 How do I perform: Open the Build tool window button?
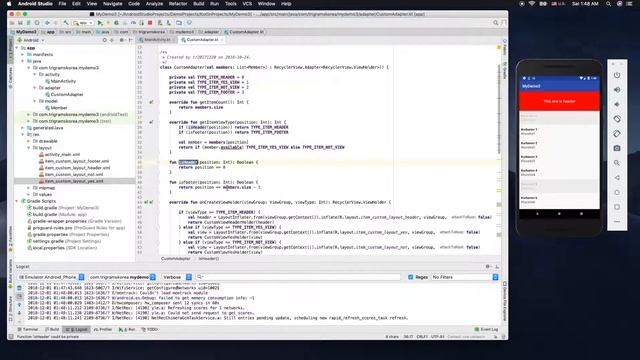[52, 329]
